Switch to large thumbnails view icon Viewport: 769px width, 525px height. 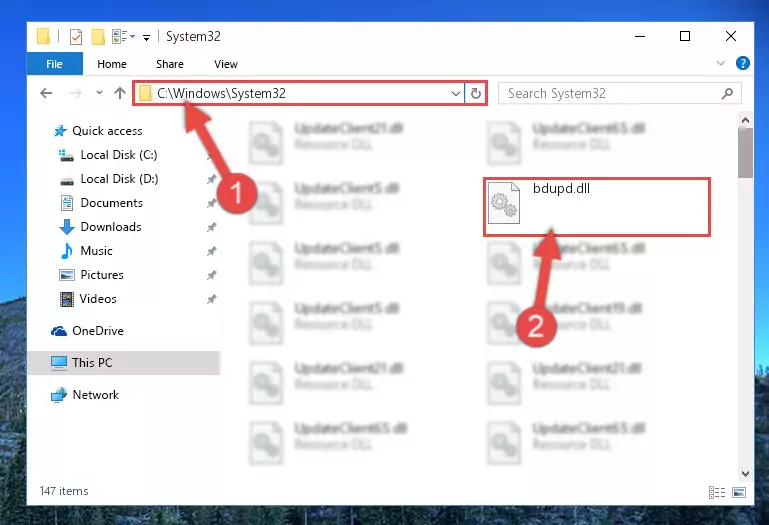(739, 492)
